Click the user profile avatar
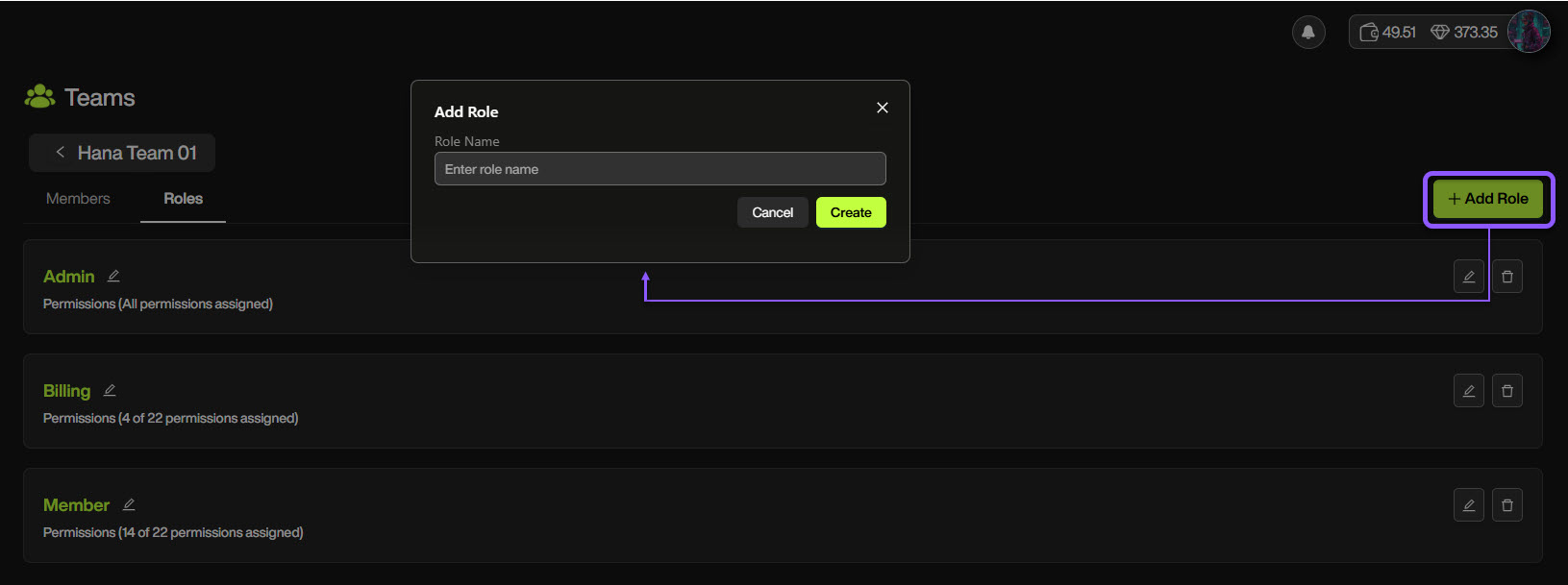The width and height of the screenshot is (1568, 585). coord(1528,32)
